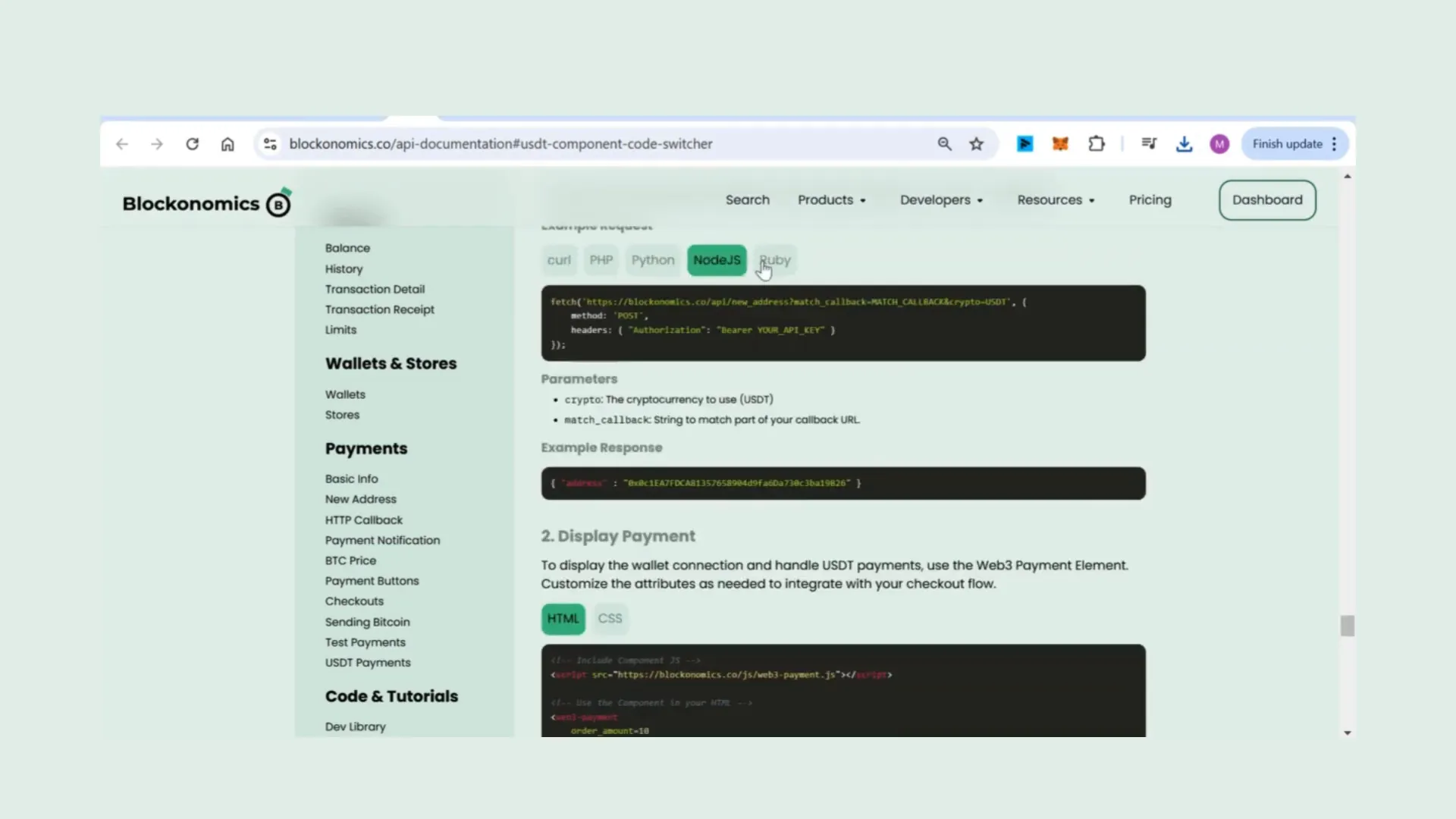The width and height of the screenshot is (1456, 819).
Task: Switch code example to curl tab
Action: click(x=559, y=260)
